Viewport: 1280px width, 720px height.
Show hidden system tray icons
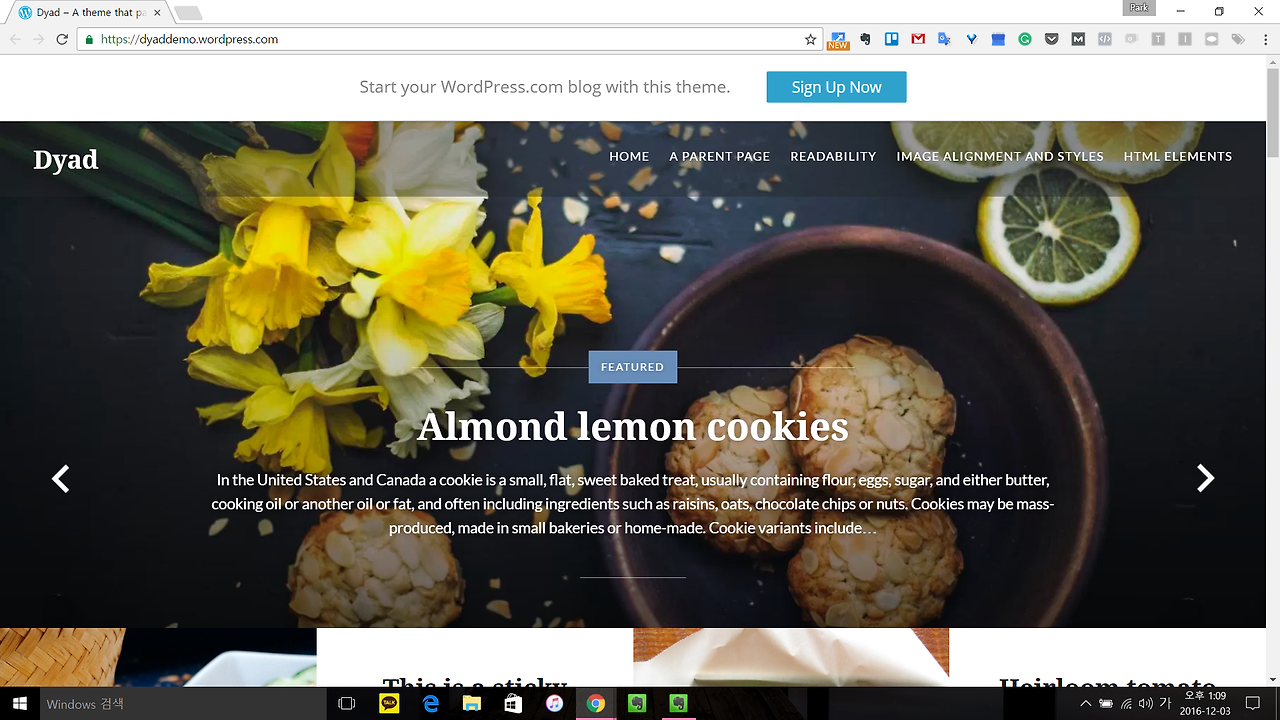1086,704
